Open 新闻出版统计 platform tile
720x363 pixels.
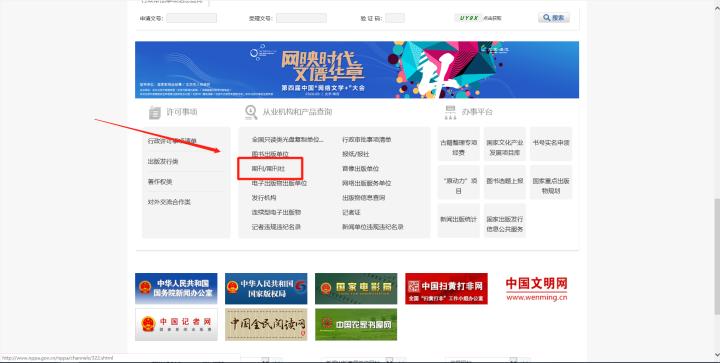(x=459, y=220)
